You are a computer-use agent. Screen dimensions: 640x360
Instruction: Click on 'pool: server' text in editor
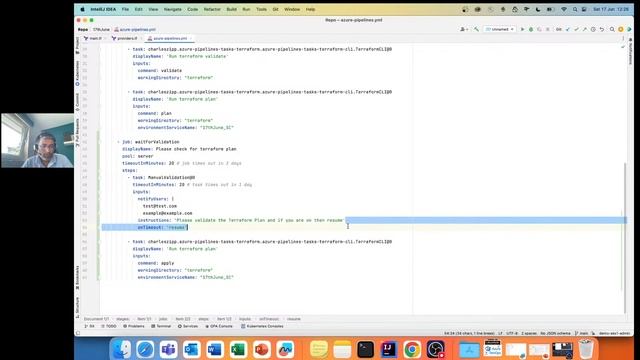138,156
